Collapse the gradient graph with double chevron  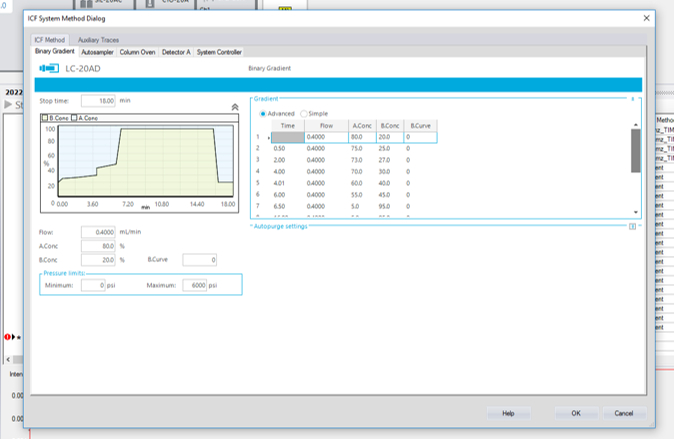(235, 107)
